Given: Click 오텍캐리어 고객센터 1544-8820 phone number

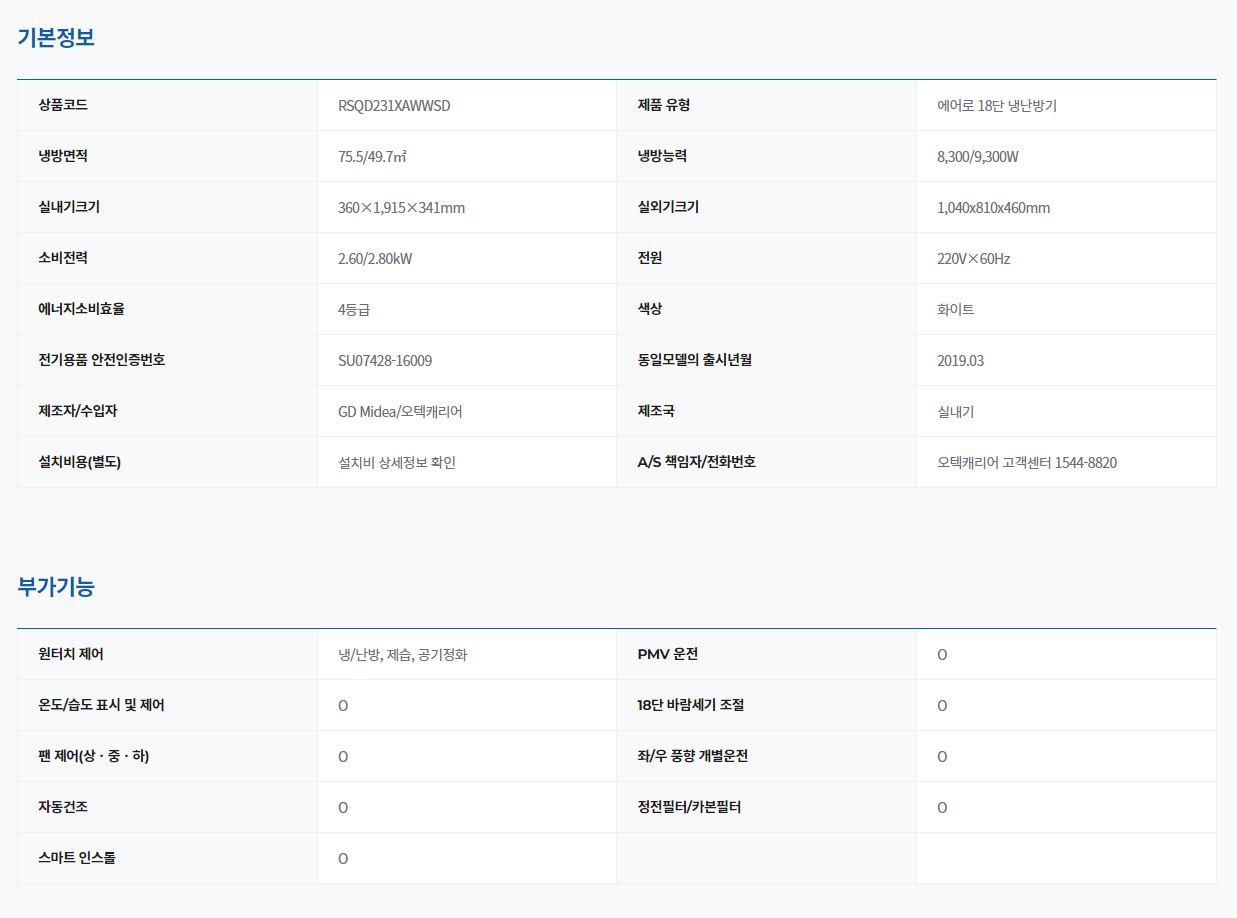Looking at the screenshot, I should pyautogui.click(x=1027, y=463).
